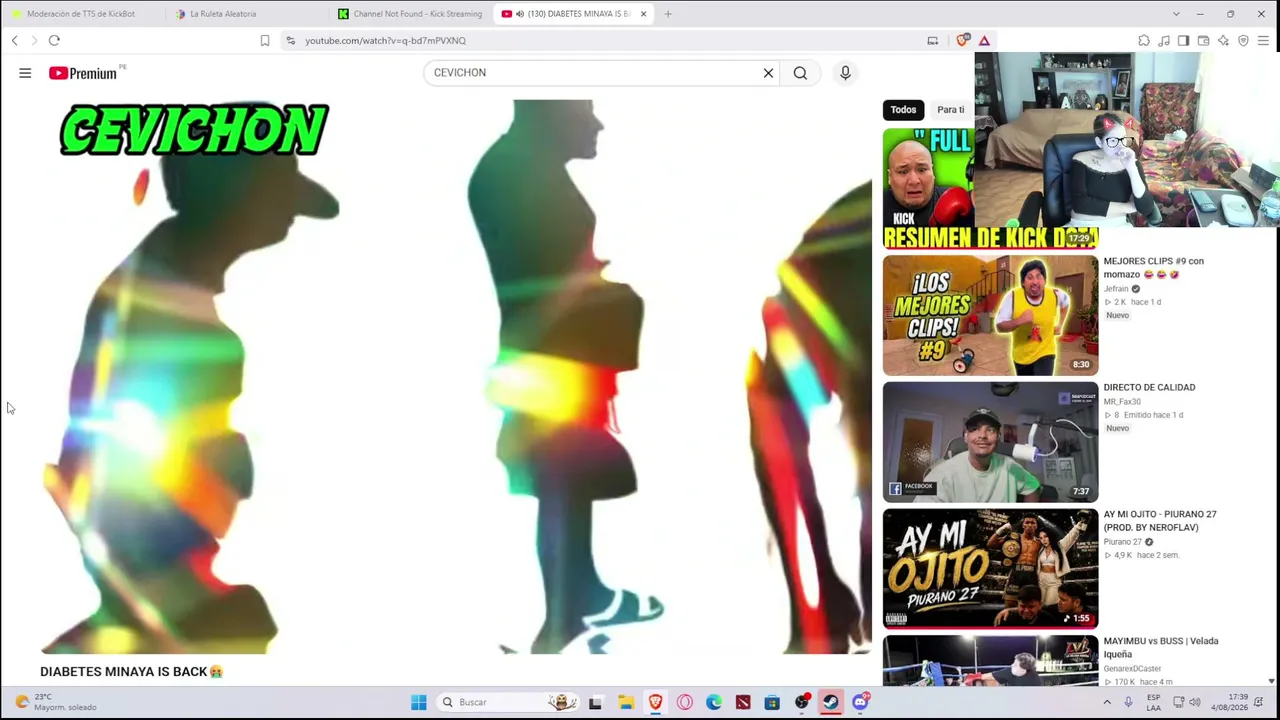The height and width of the screenshot is (720, 1280).
Task: Go back to the previous page
Action: (14, 41)
